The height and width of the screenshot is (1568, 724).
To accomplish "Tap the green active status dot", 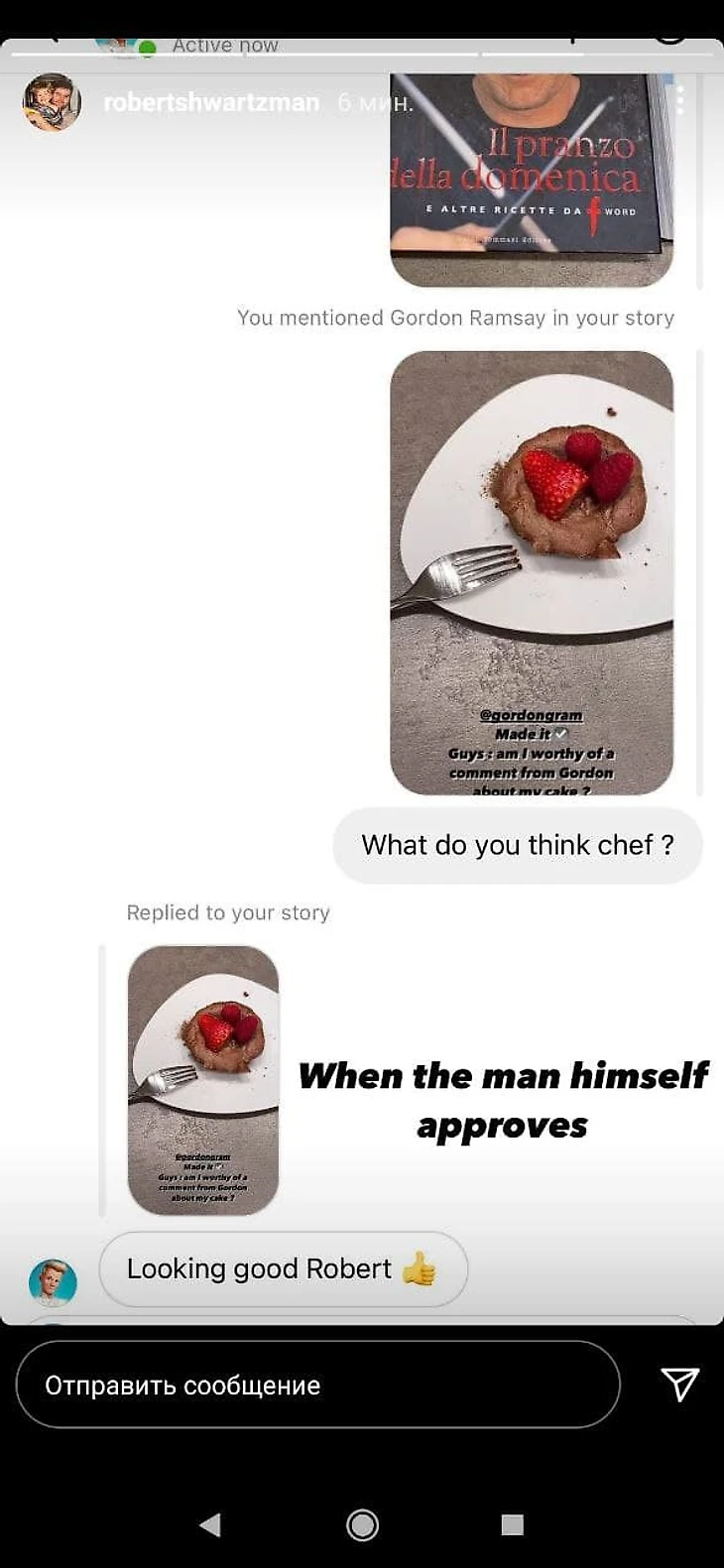I will tap(148, 48).
